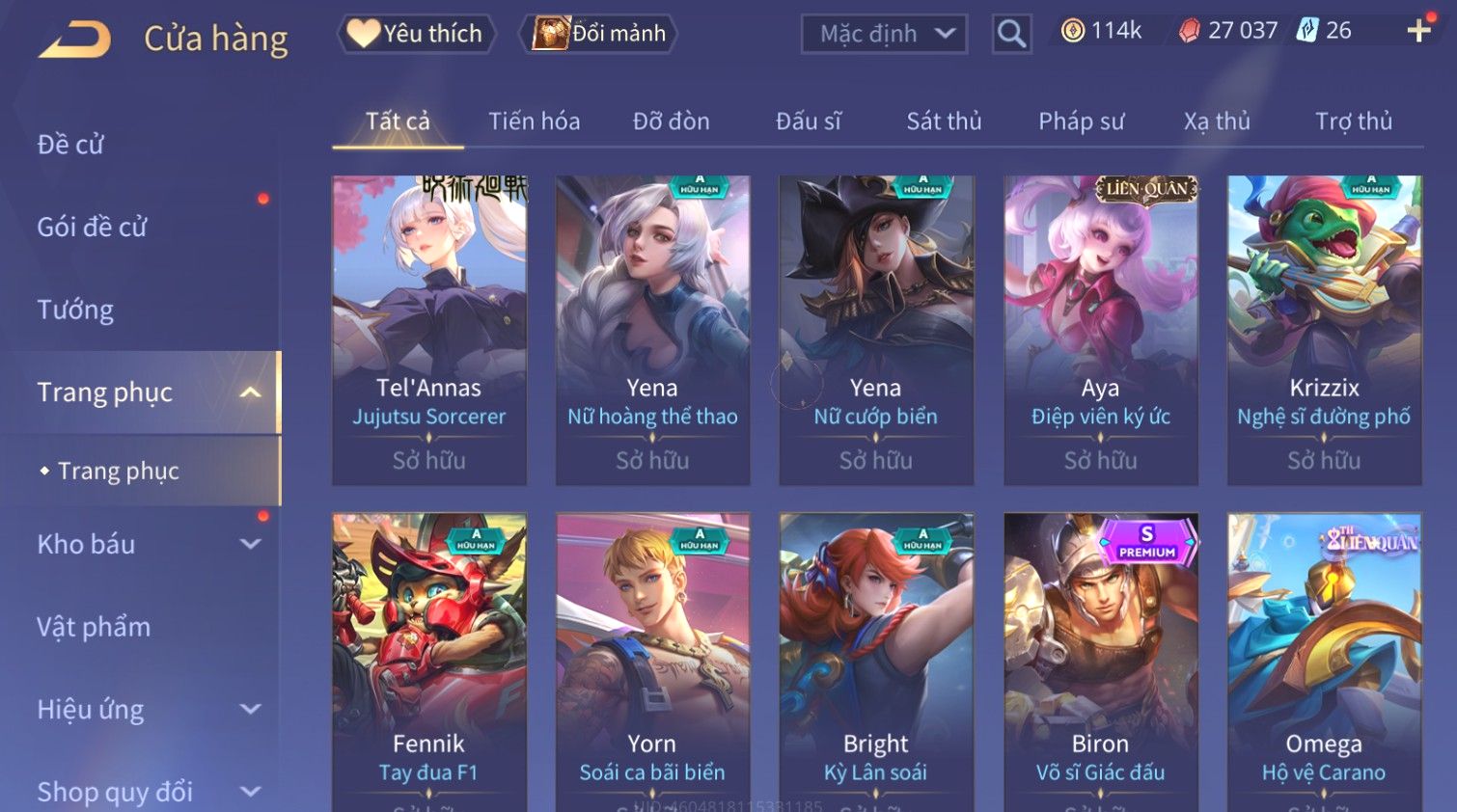Viewport: 1457px width, 812px height.
Task: Open the Mặc định sort dropdown
Action: [x=884, y=34]
